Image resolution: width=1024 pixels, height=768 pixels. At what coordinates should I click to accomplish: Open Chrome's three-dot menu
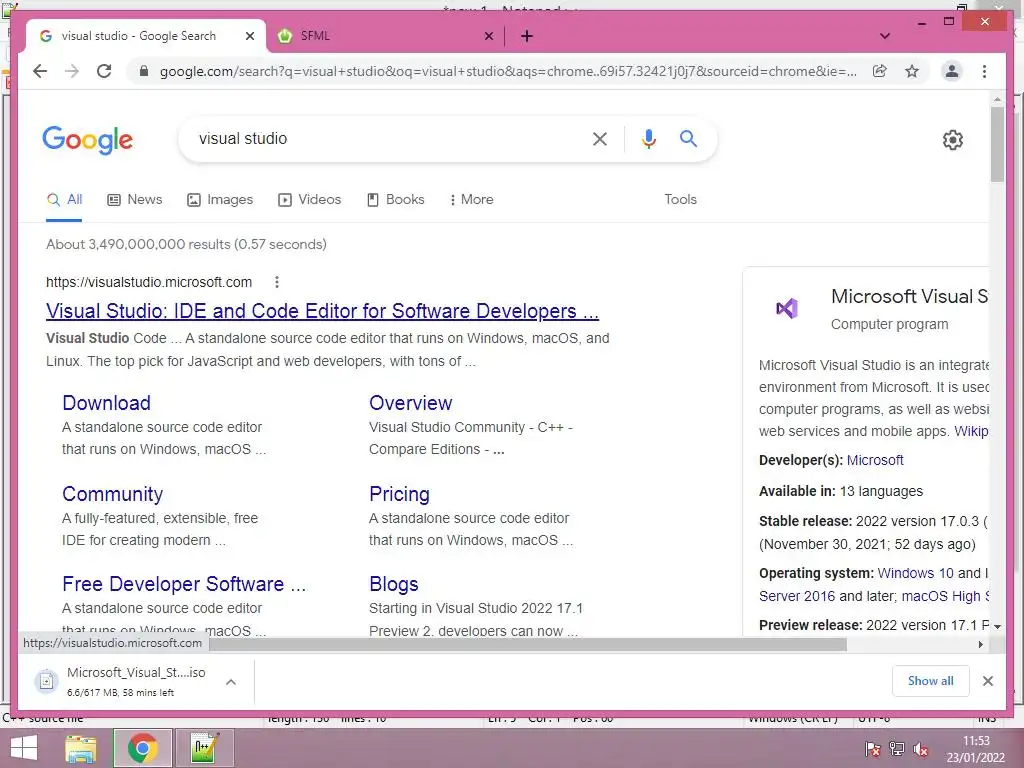[984, 71]
